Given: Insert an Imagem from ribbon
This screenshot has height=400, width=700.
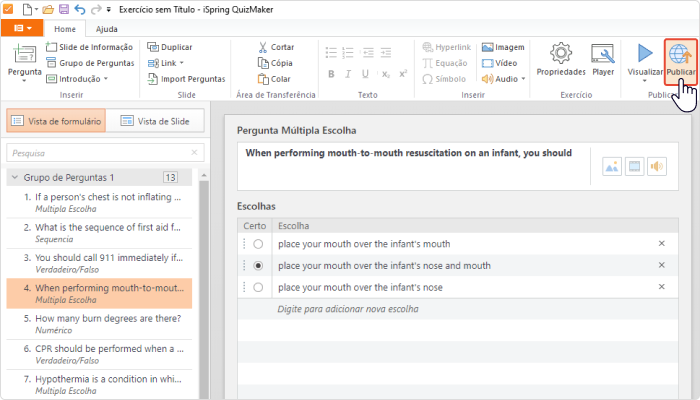Looking at the screenshot, I should pos(503,47).
